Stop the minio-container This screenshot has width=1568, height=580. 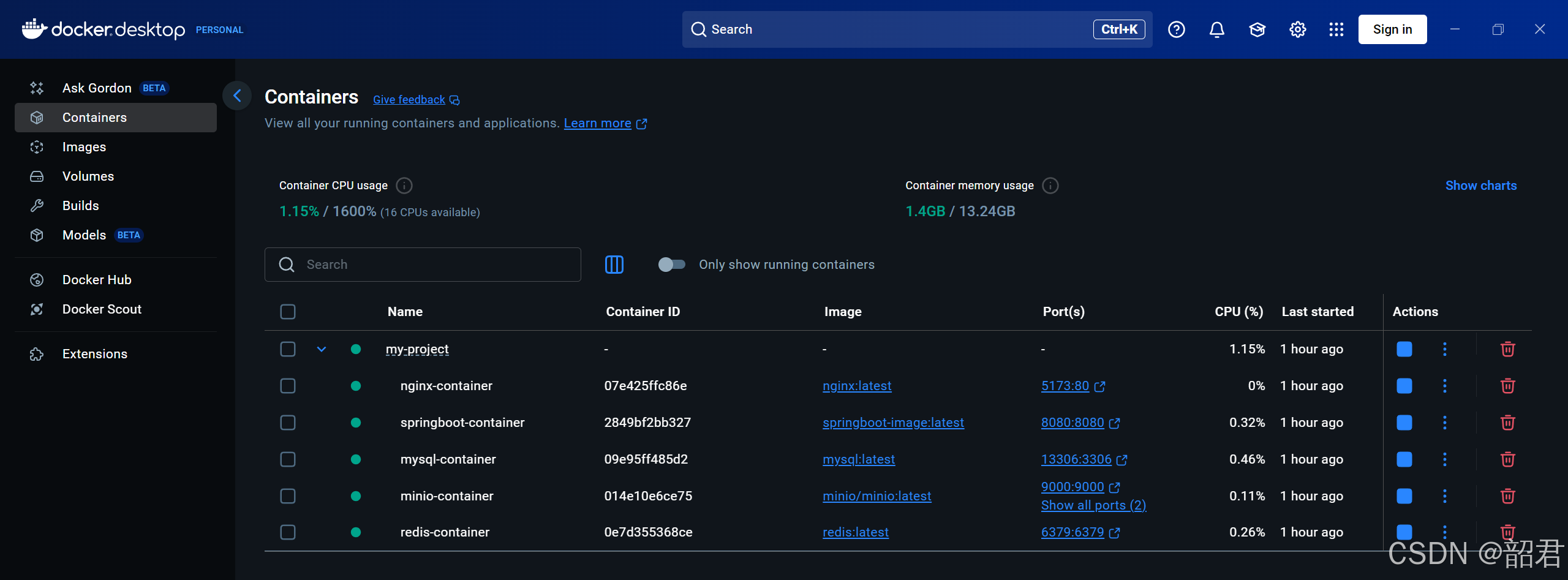[1404, 496]
